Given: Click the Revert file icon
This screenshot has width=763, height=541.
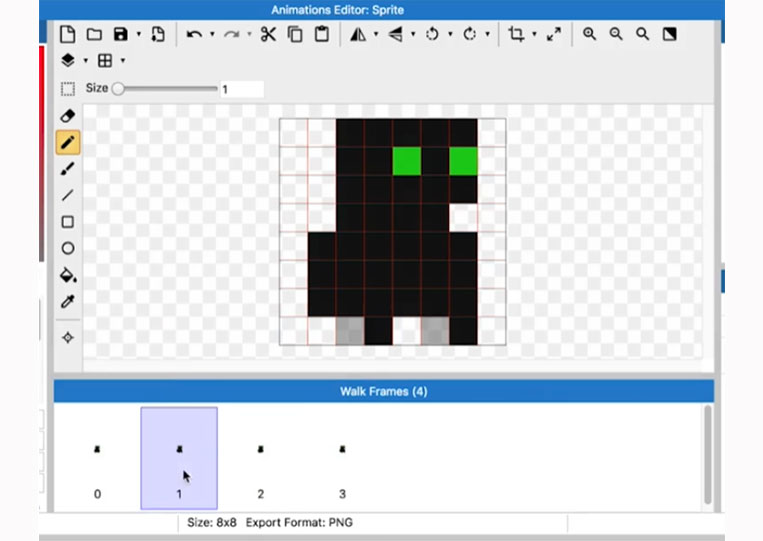Looking at the screenshot, I should 158,34.
